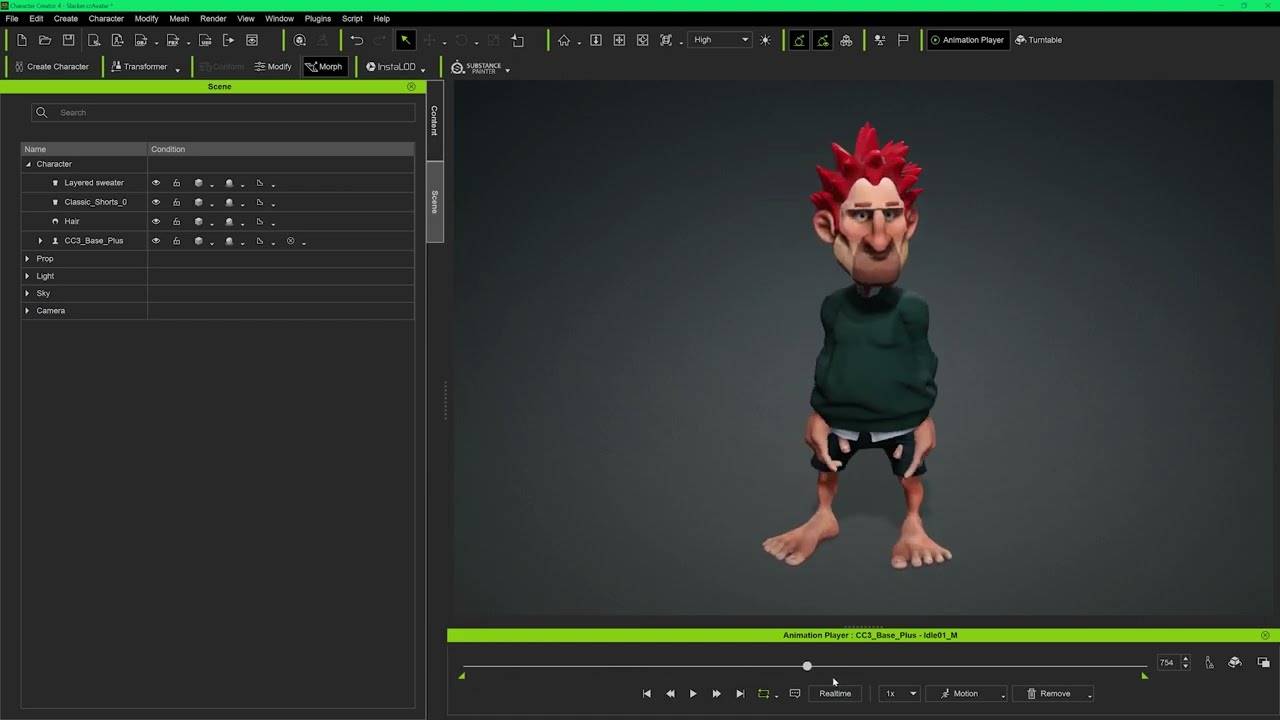The height and width of the screenshot is (720, 1280).
Task: Click the sun light icon in toolbar
Action: pos(765,40)
